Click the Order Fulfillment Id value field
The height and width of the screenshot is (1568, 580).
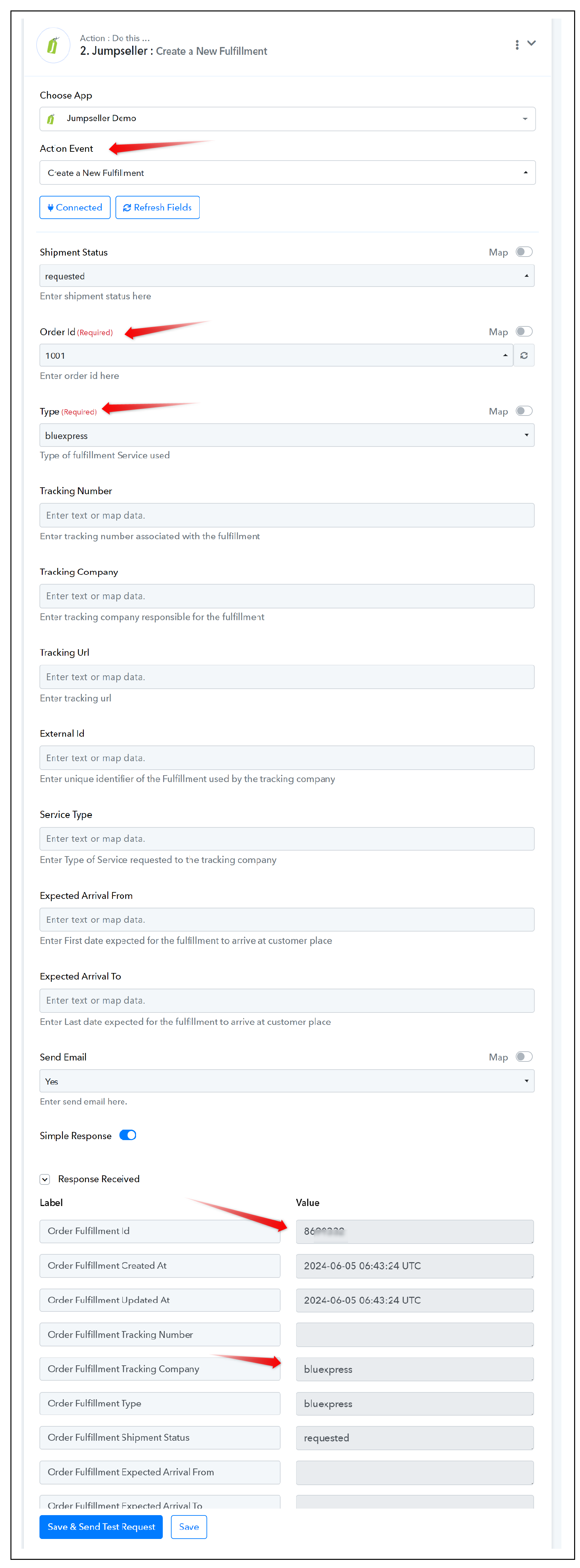415,1231
